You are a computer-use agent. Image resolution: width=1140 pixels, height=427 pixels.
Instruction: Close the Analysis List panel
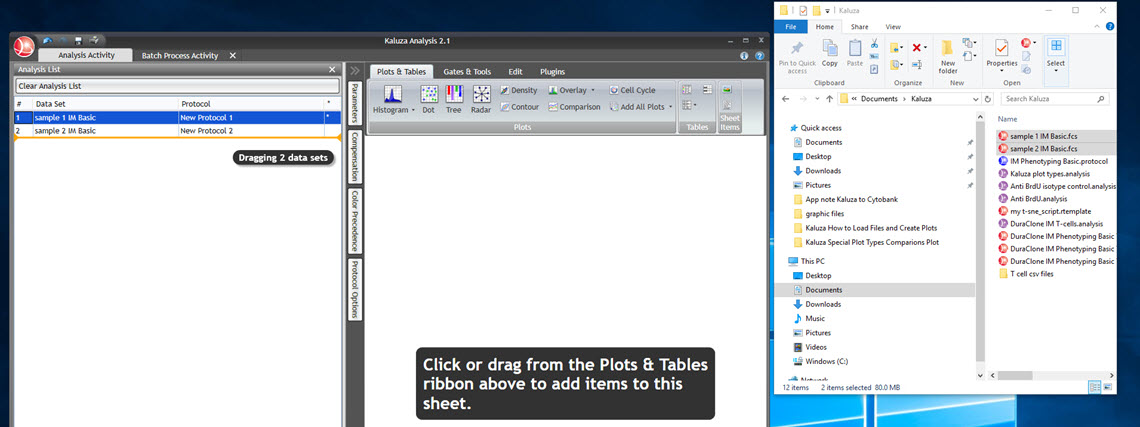point(332,69)
